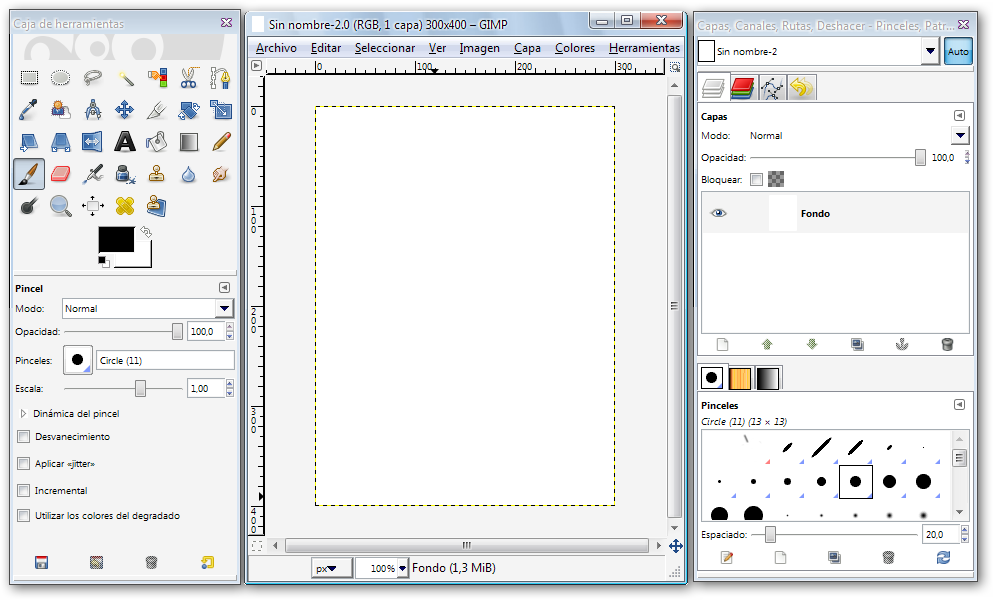Delete the layer with trash icon
Image resolution: width=993 pixels, height=600 pixels.
(946, 344)
